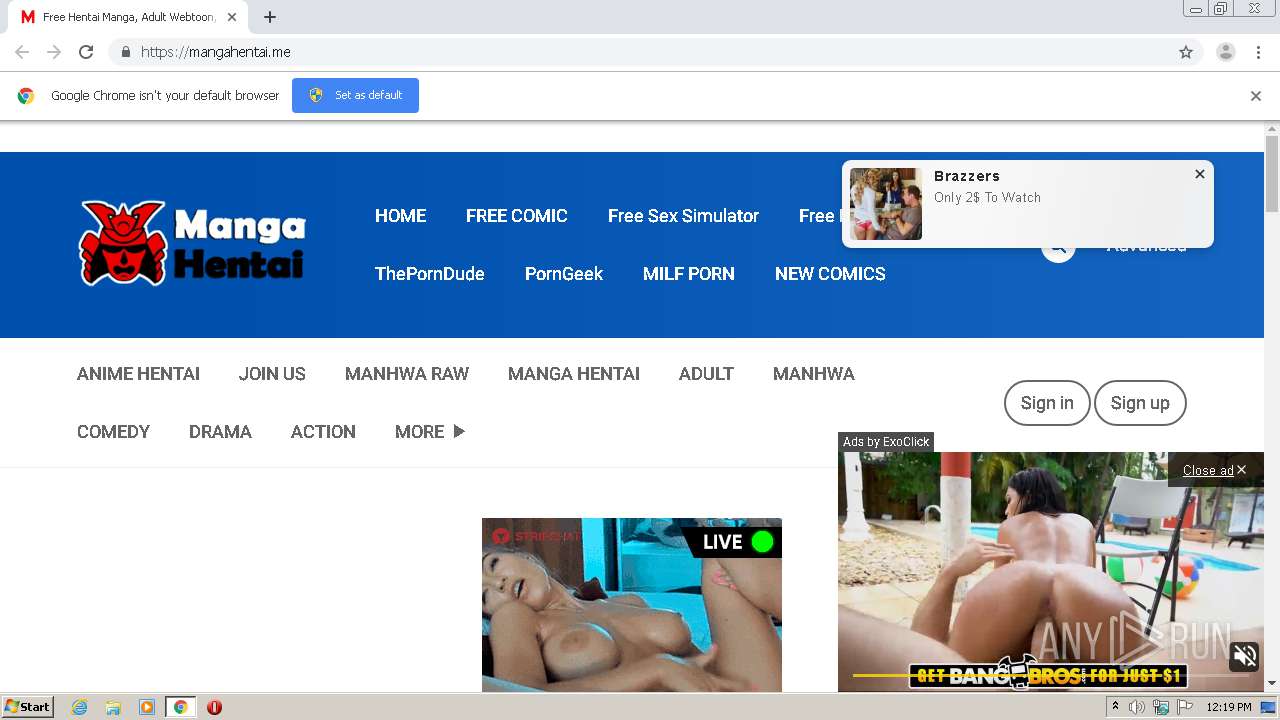Close the current browser tab
Image resolution: width=1280 pixels, height=720 pixels.
[x=232, y=17]
